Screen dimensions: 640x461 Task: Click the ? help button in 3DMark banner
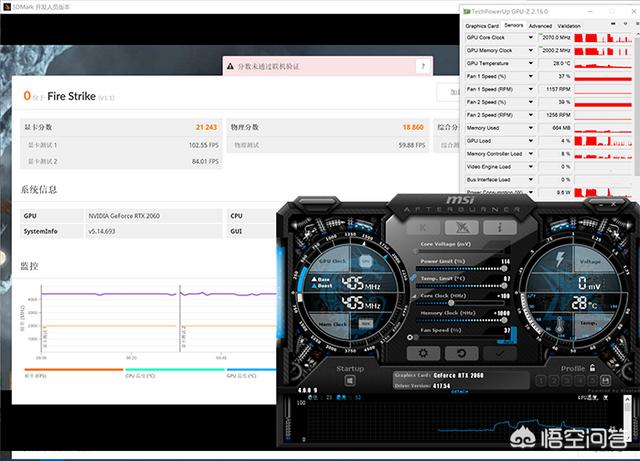pyautogui.click(x=423, y=66)
